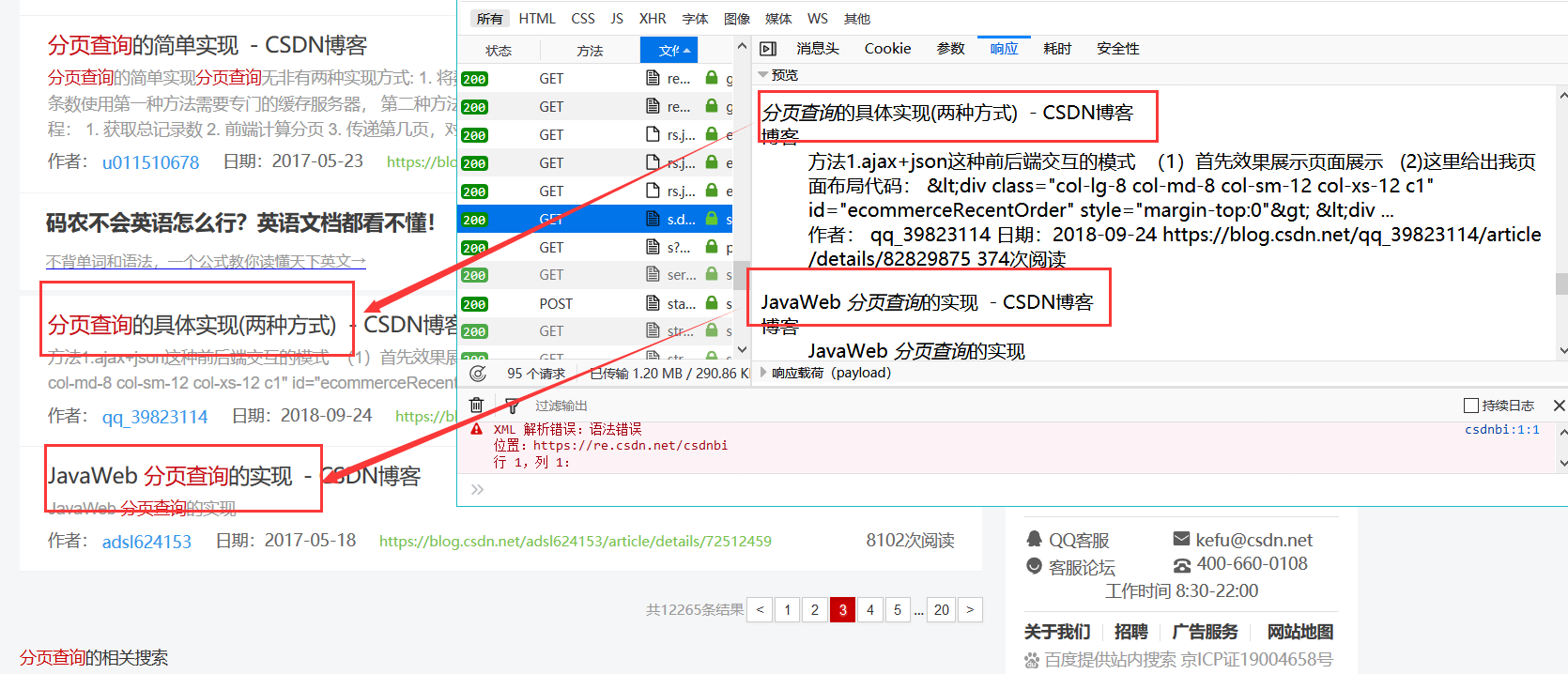The height and width of the screenshot is (674, 1568).
Task: Click the request list scroll-up arrow
Action: [742, 46]
